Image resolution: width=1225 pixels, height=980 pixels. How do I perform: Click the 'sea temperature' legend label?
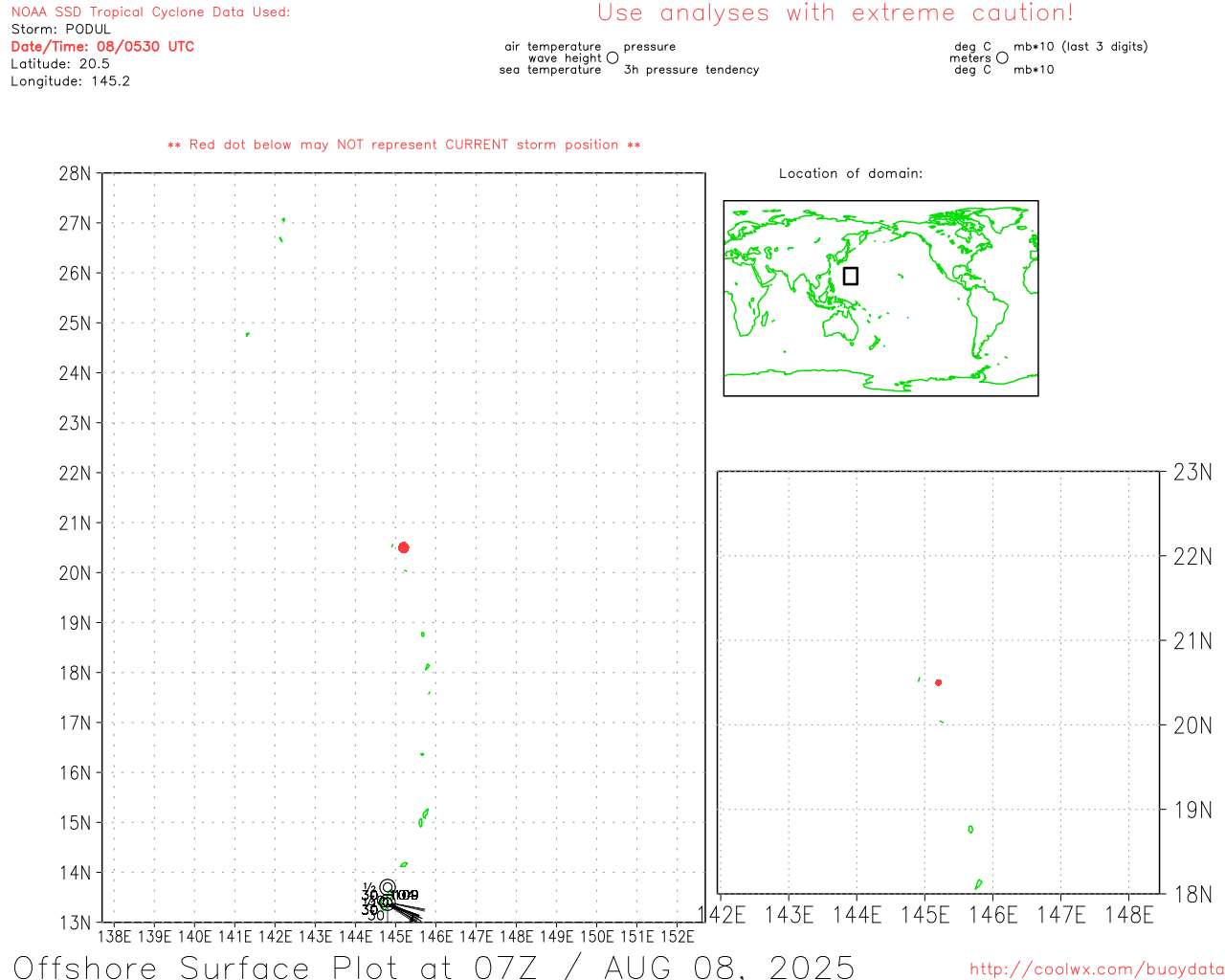[x=550, y=69]
